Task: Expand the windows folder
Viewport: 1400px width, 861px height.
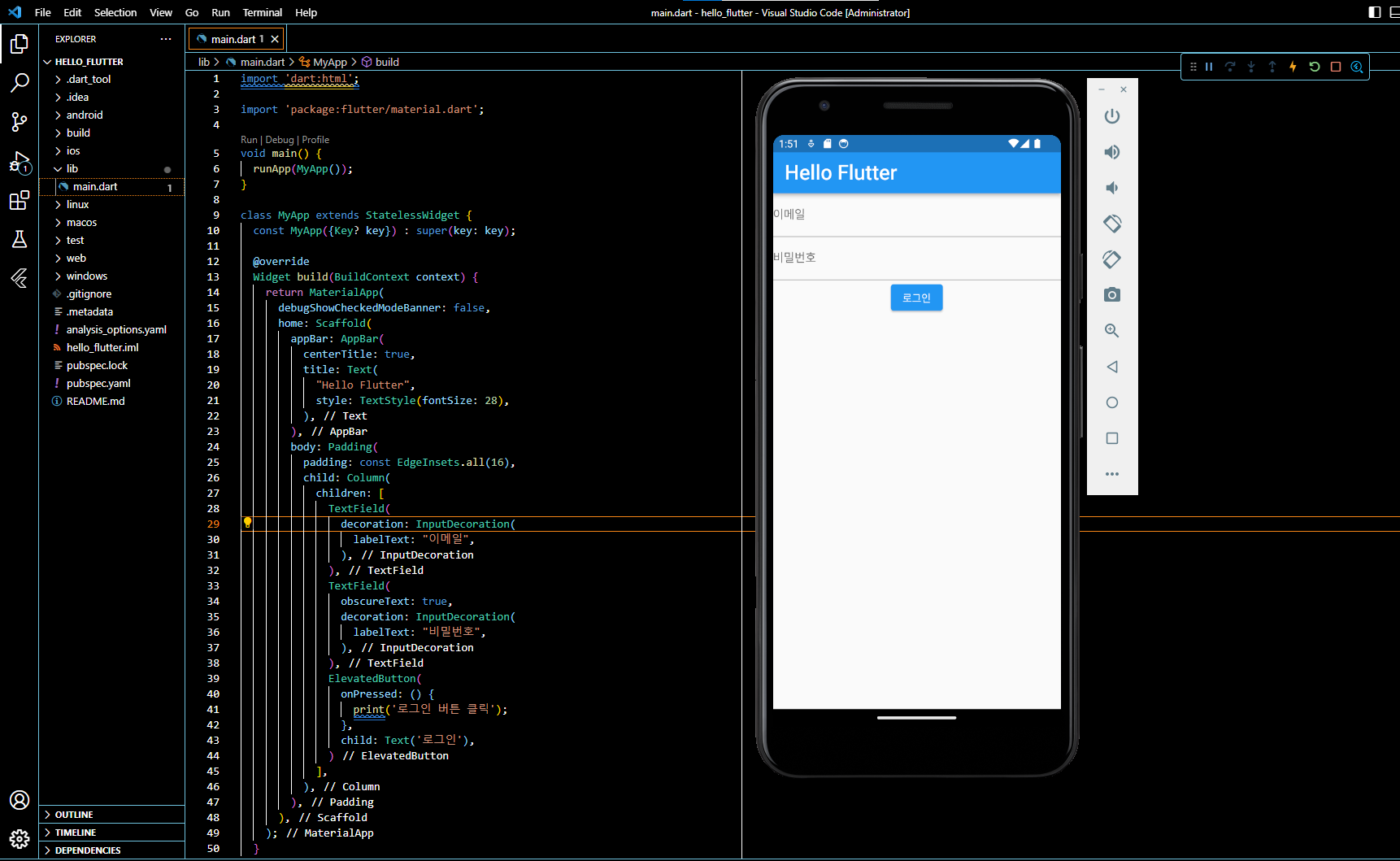Action: tap(111, 276)
